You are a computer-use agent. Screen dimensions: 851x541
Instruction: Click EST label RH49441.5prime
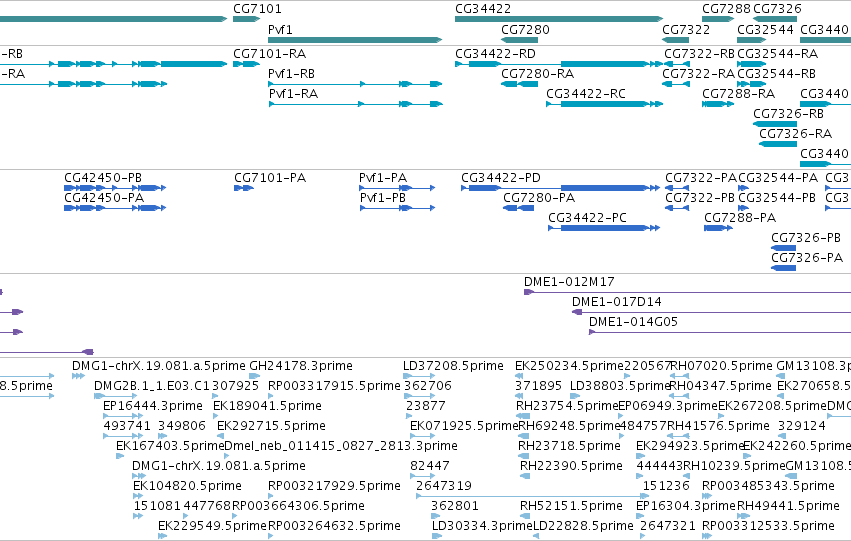point(789,507)
